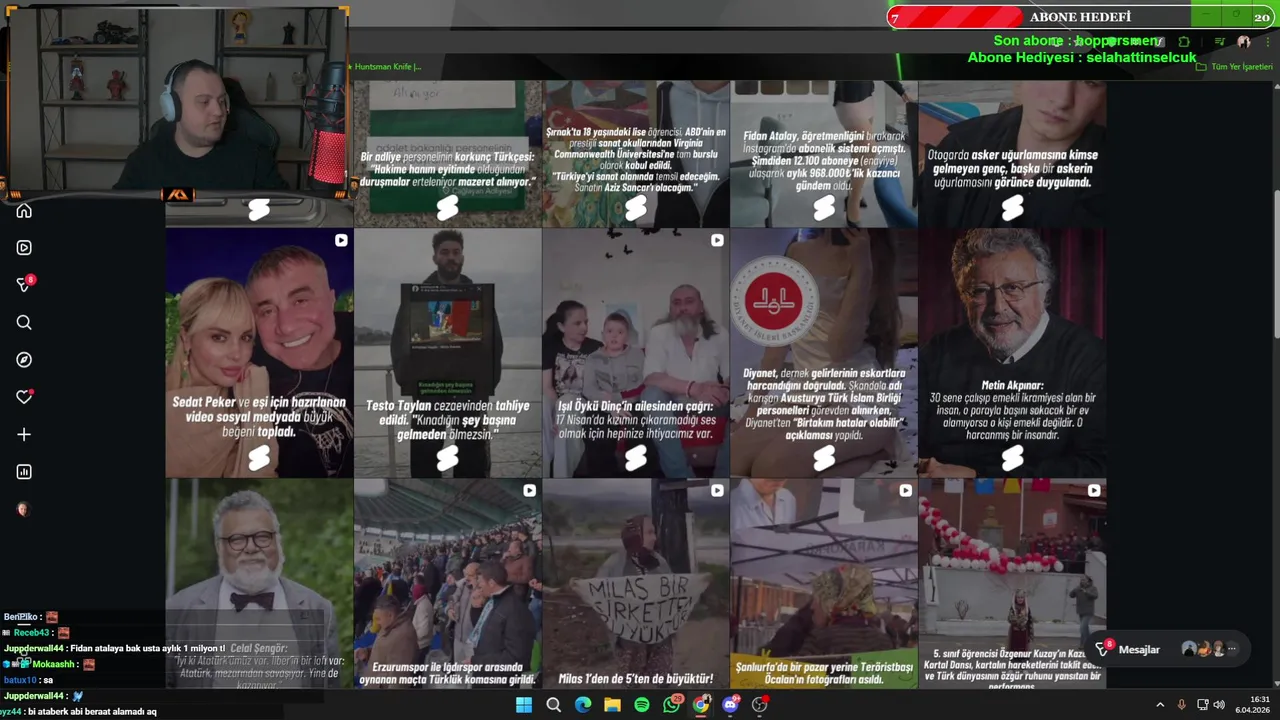Viewport: 1280px width, 720px height.
Task: Open adliye personelinin korkunç Türkçesi post
Action: pos(447,154)
